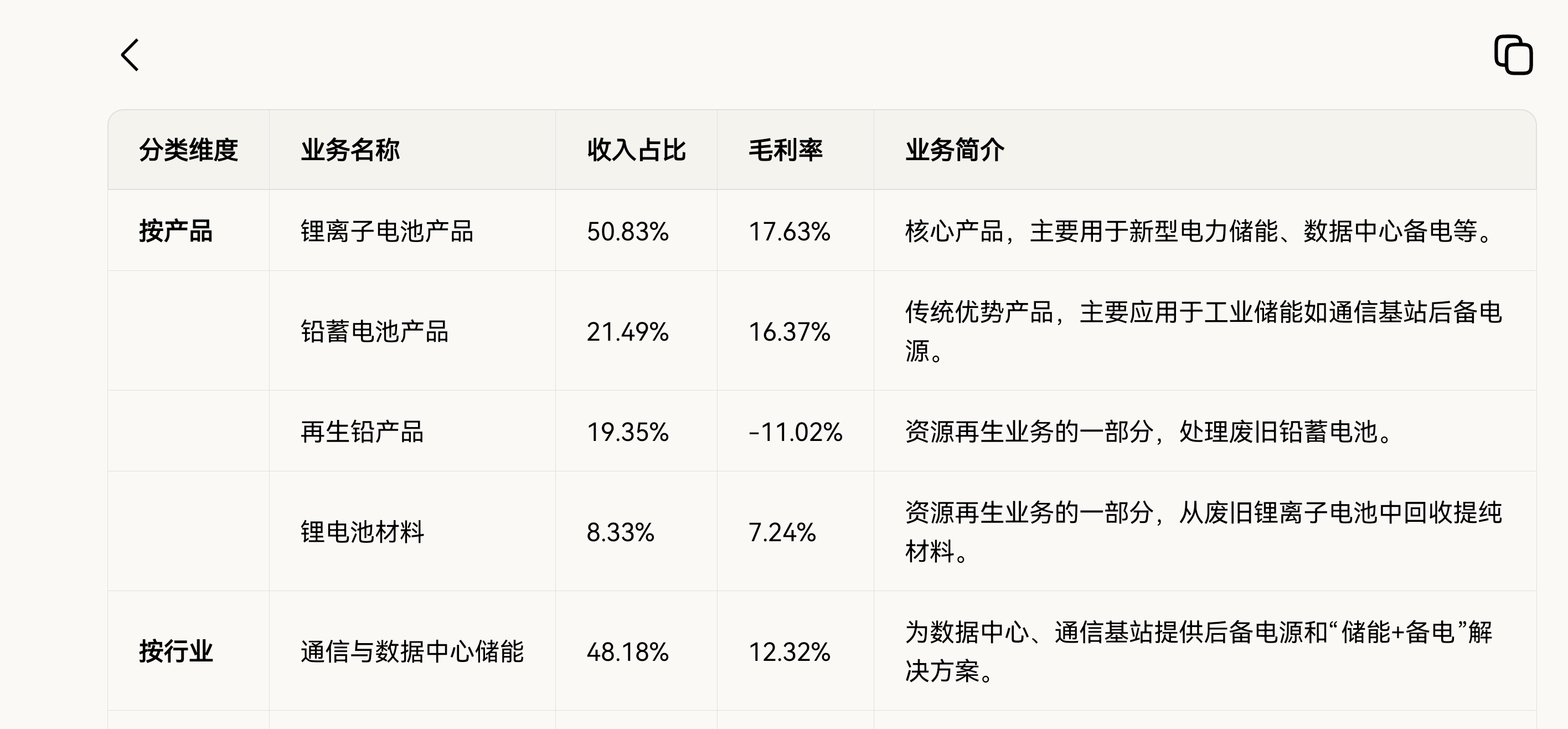Click the 锂离子电池产品 business name
Image resolution: width=1568 pixels, height=729 pixels.
tap(387, 232)
